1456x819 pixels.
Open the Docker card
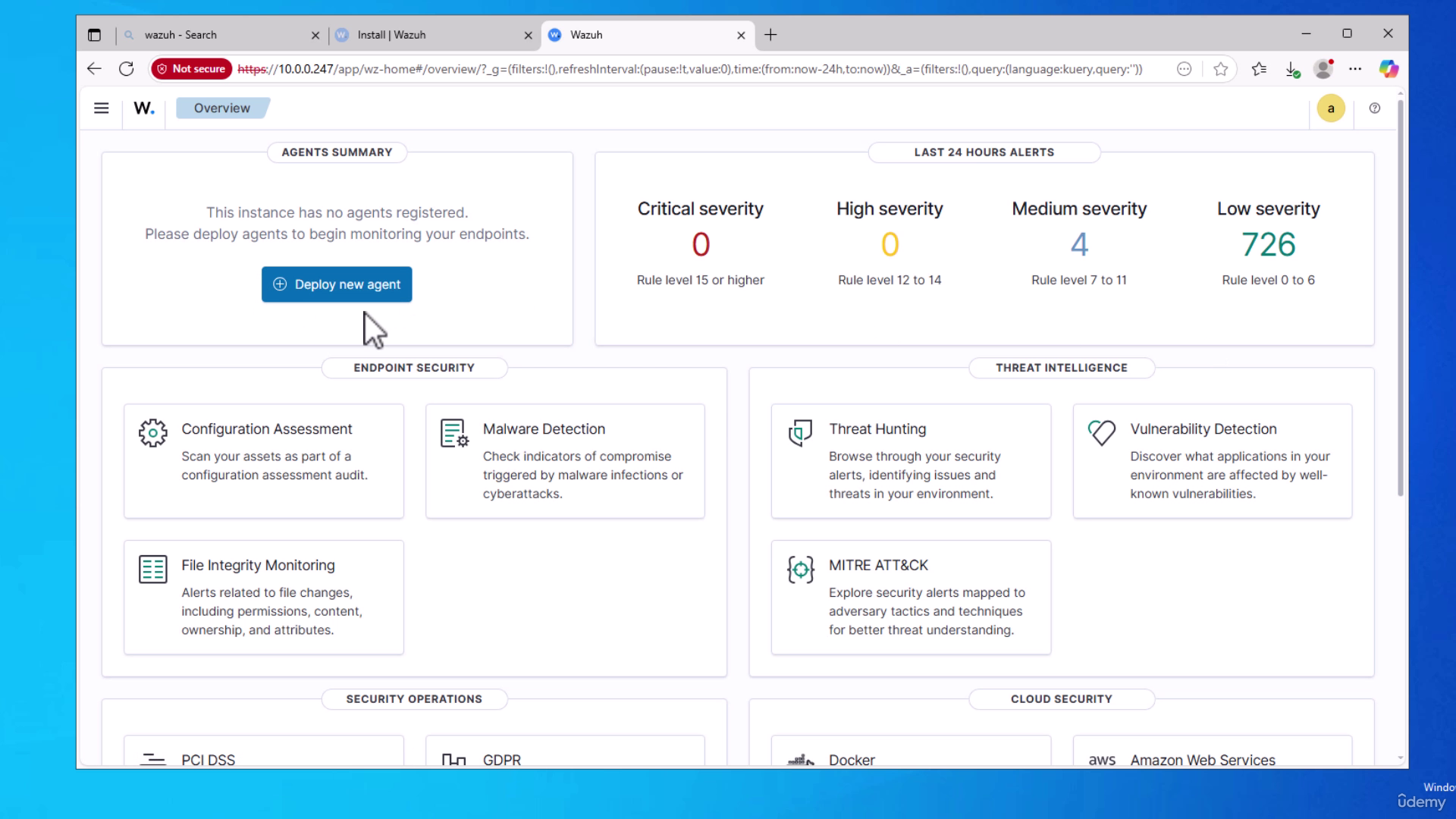coord(911,751)
